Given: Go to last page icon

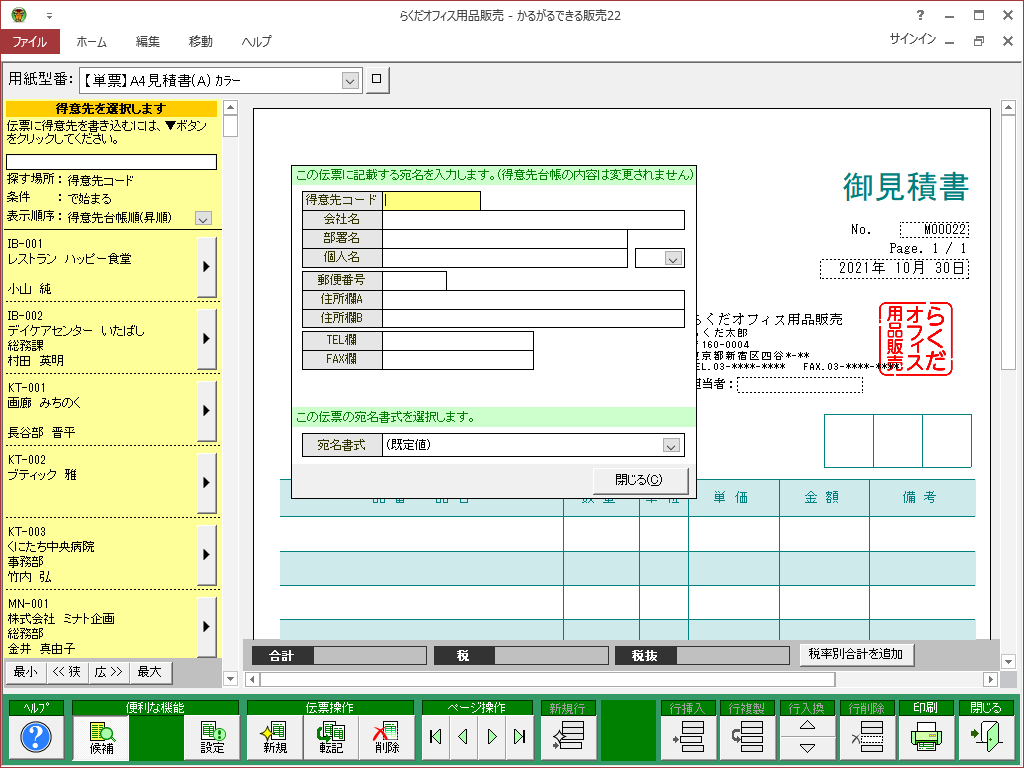Looking at the screenshot, I should tap(520, 737).
